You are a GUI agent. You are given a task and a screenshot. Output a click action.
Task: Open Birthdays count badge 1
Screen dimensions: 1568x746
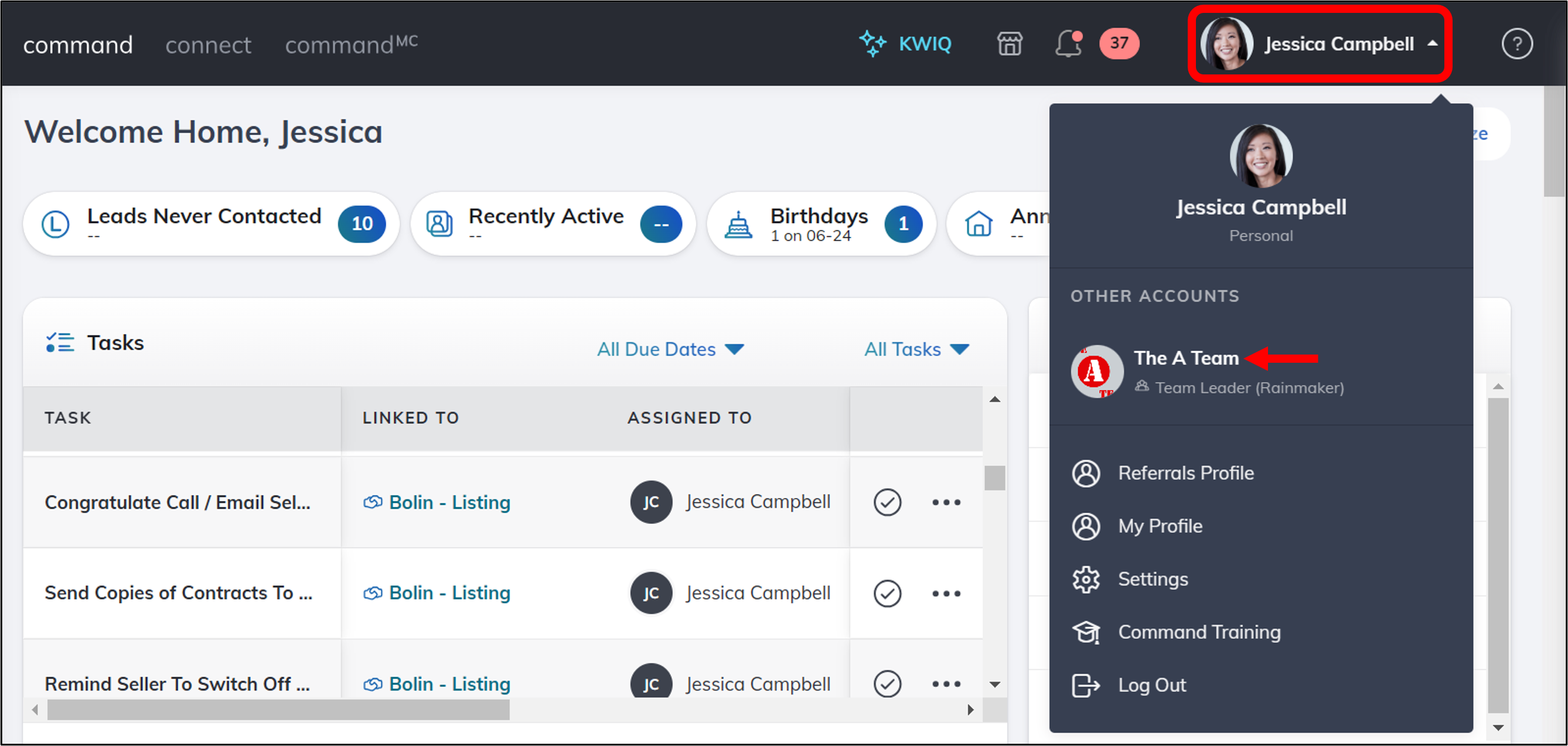904,223
